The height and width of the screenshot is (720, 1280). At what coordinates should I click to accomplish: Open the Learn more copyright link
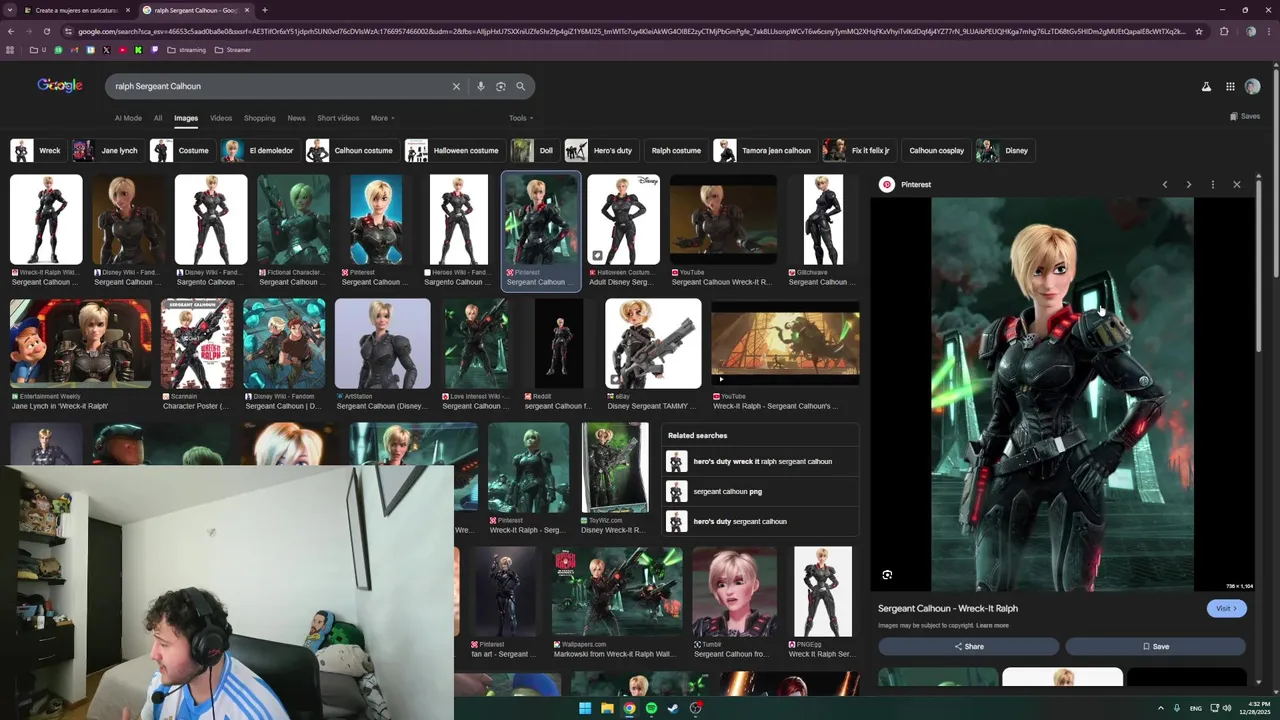[992, 625]
